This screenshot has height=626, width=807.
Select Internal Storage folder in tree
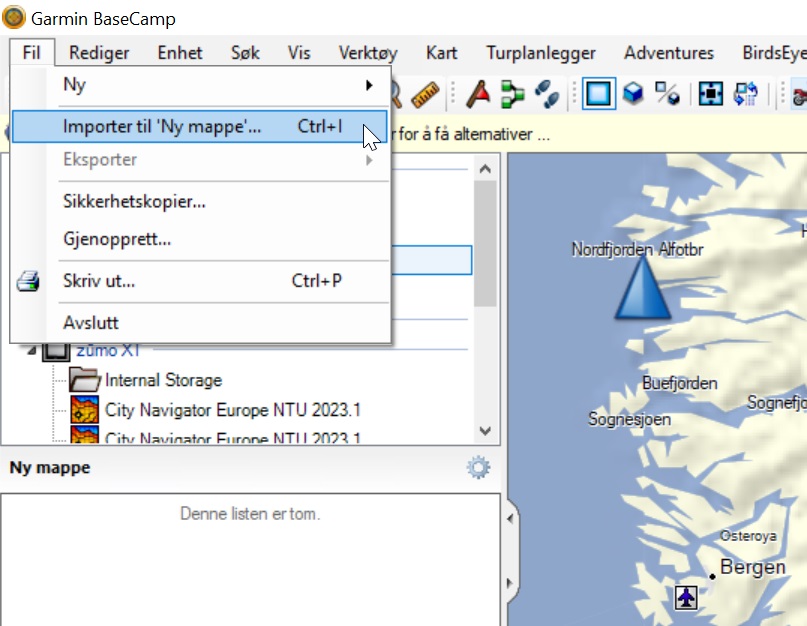162,380
